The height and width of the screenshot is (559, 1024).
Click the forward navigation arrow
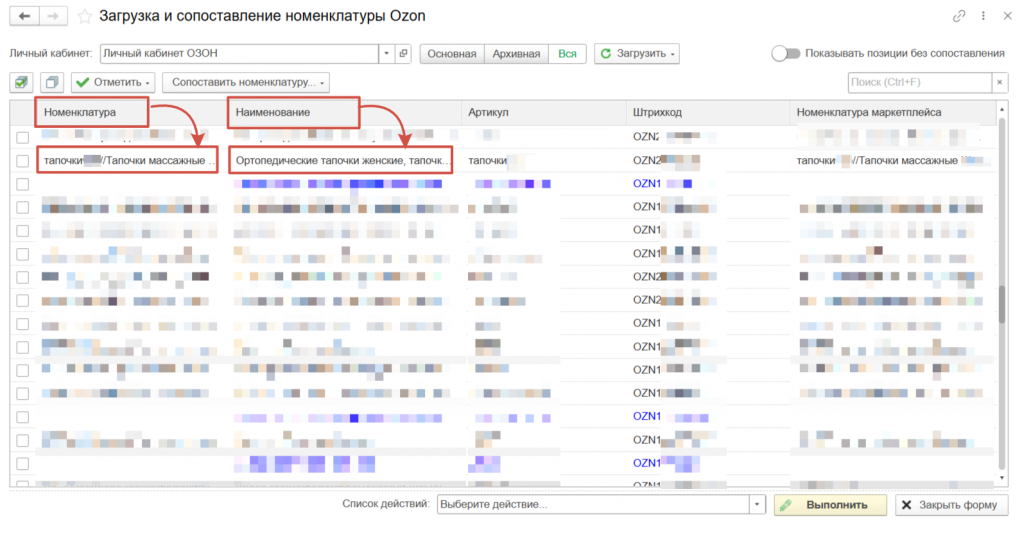tap(54, 16)
